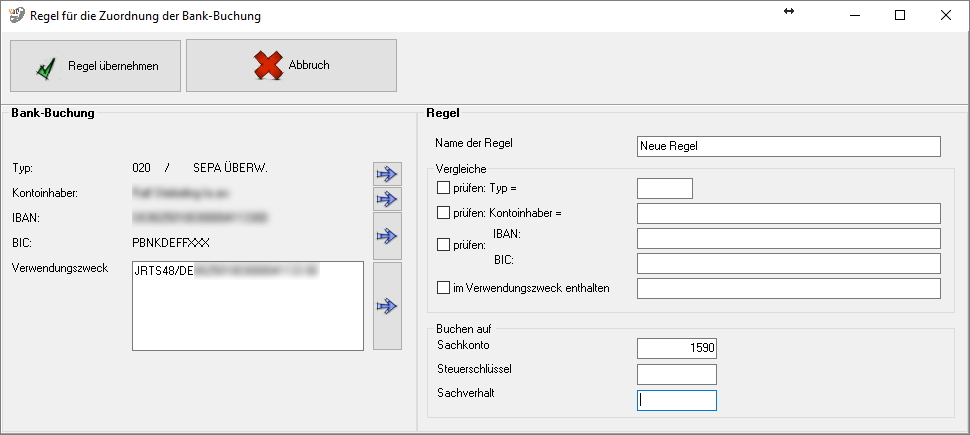Select the Steuerschlüssel input field
This screenshot has height=435, width=970.
(x=676, y=374)
